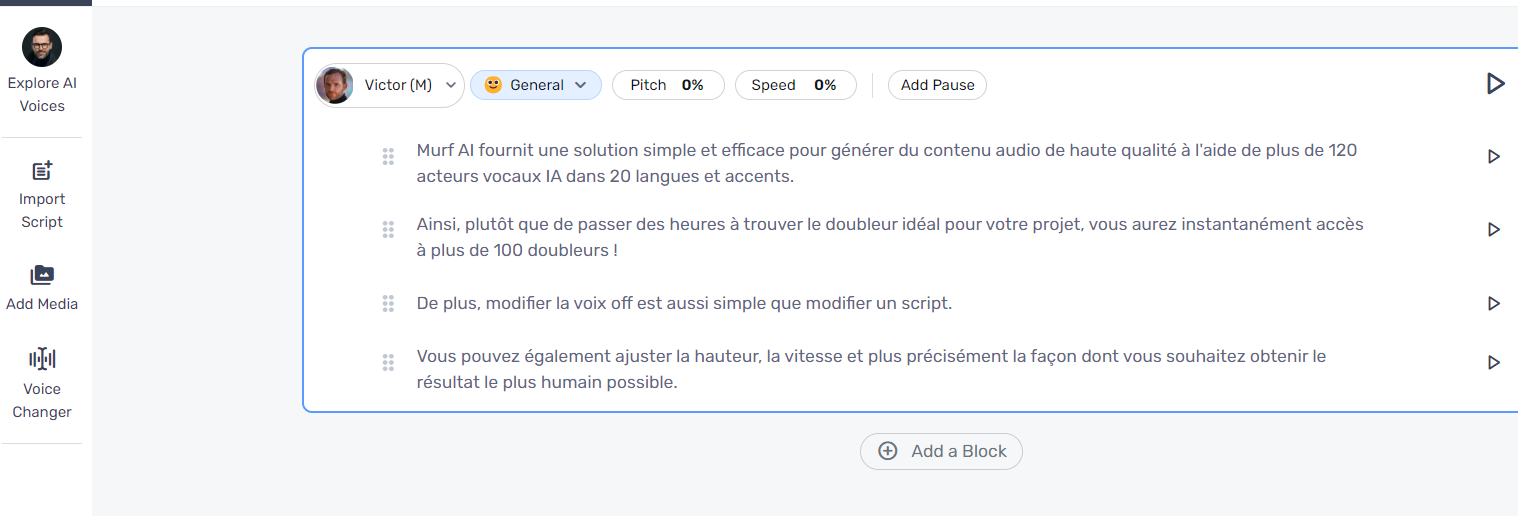Expand the Victor (M) voice dropdown
The image size is (1518, 516).
point(389,85)
